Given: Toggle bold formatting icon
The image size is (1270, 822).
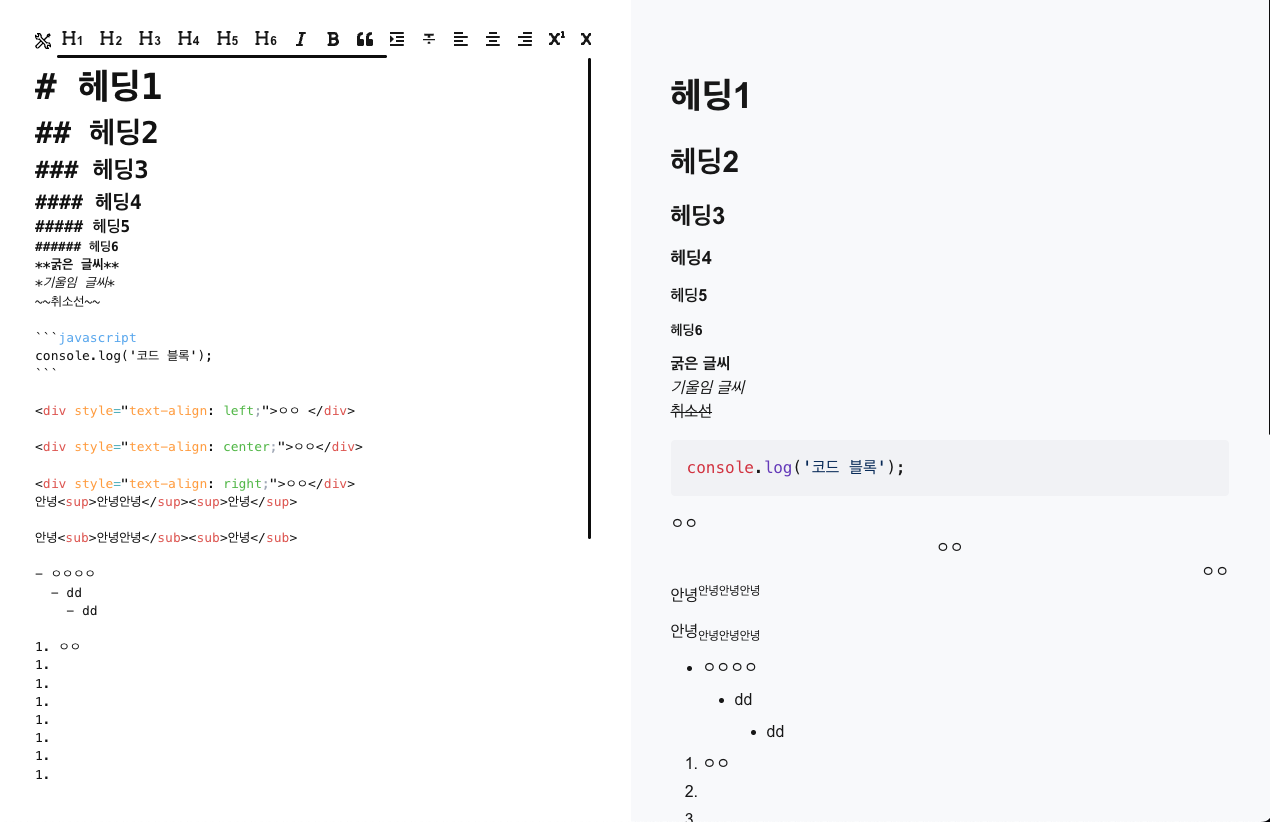Looking at the screenshot, I should tap(333, 39).
